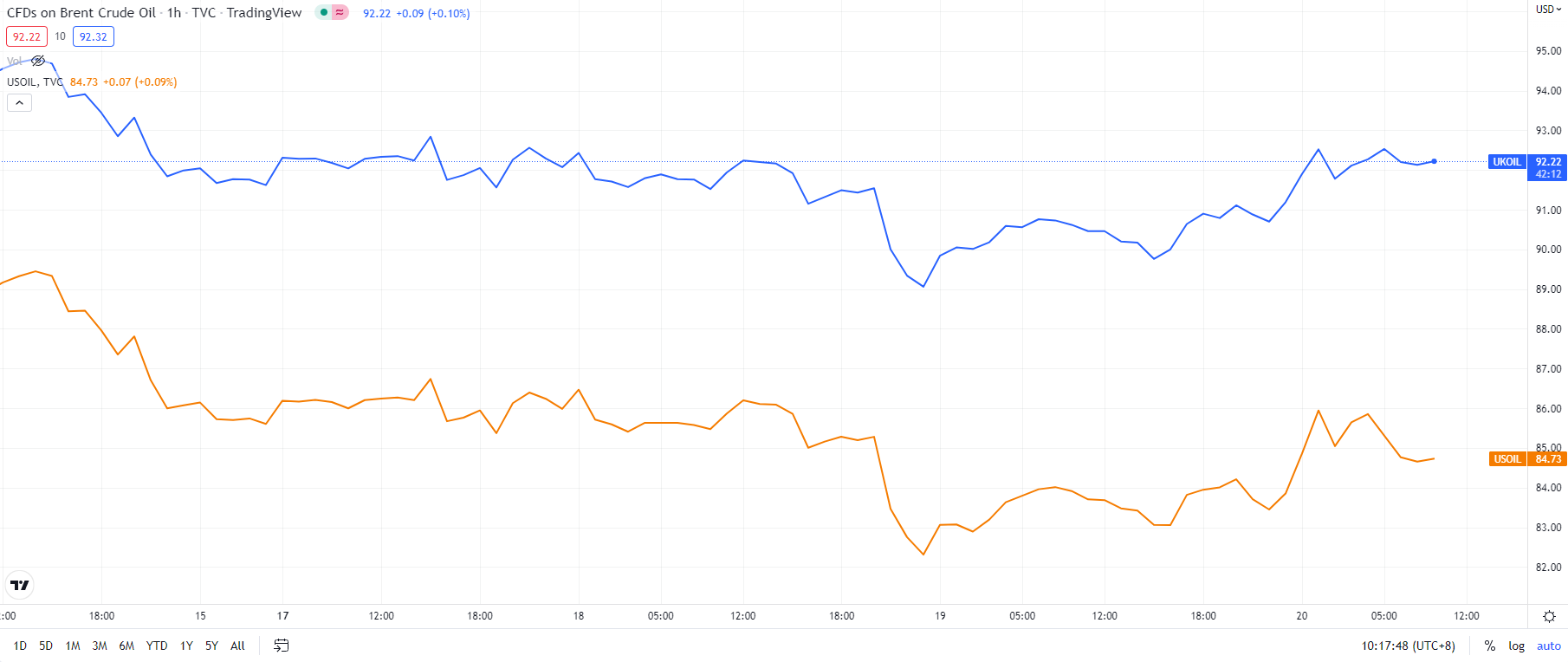The height and width of the screenshot is (662, 1568).
Task: Collapse the indicator legend with chevron
Action: 19,102
